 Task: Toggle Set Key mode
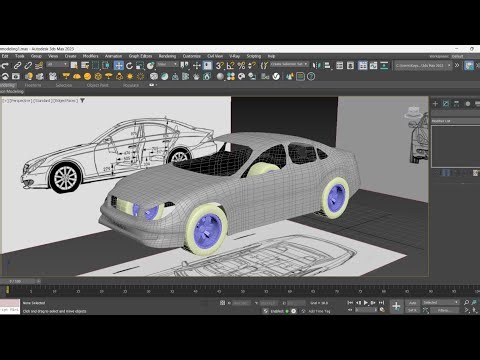tap(413, 310)
